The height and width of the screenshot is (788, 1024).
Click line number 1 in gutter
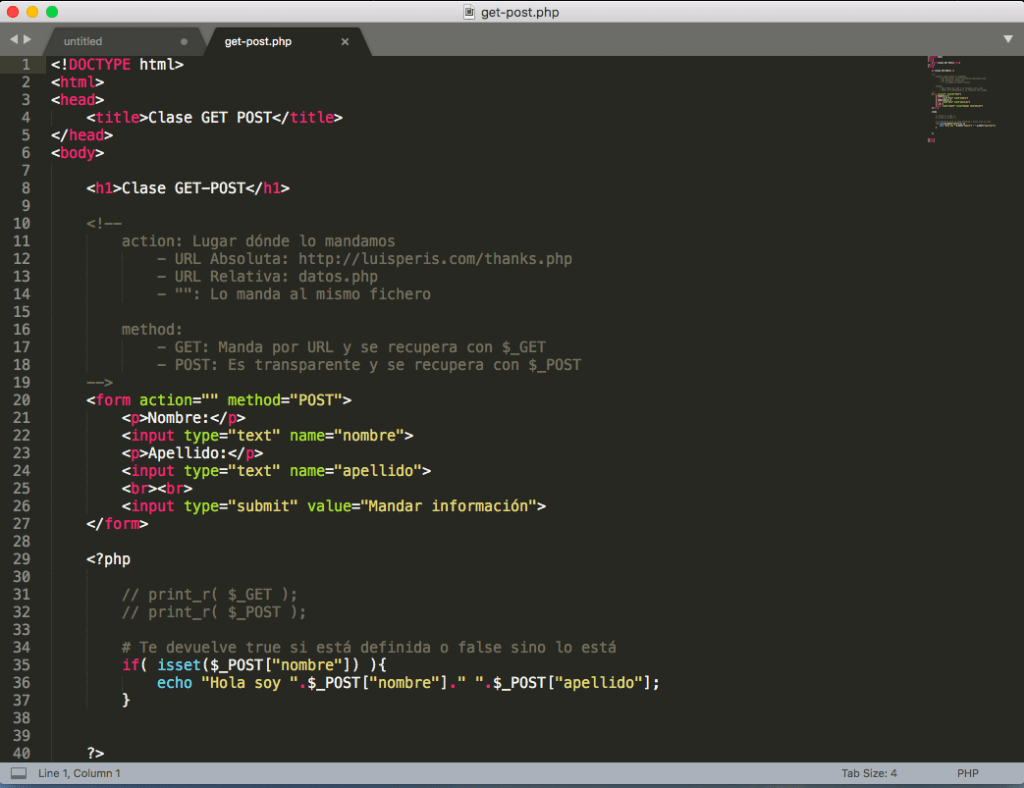pos(26,65)
